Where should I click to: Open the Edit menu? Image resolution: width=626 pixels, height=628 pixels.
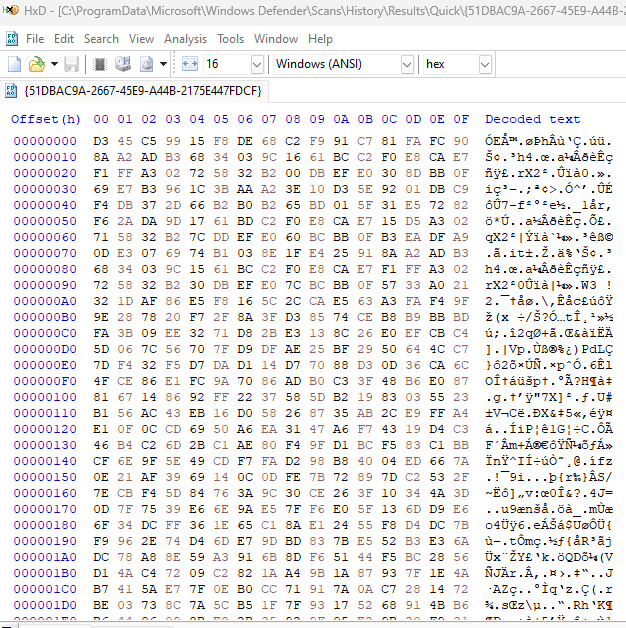click(x=64, y=39)
